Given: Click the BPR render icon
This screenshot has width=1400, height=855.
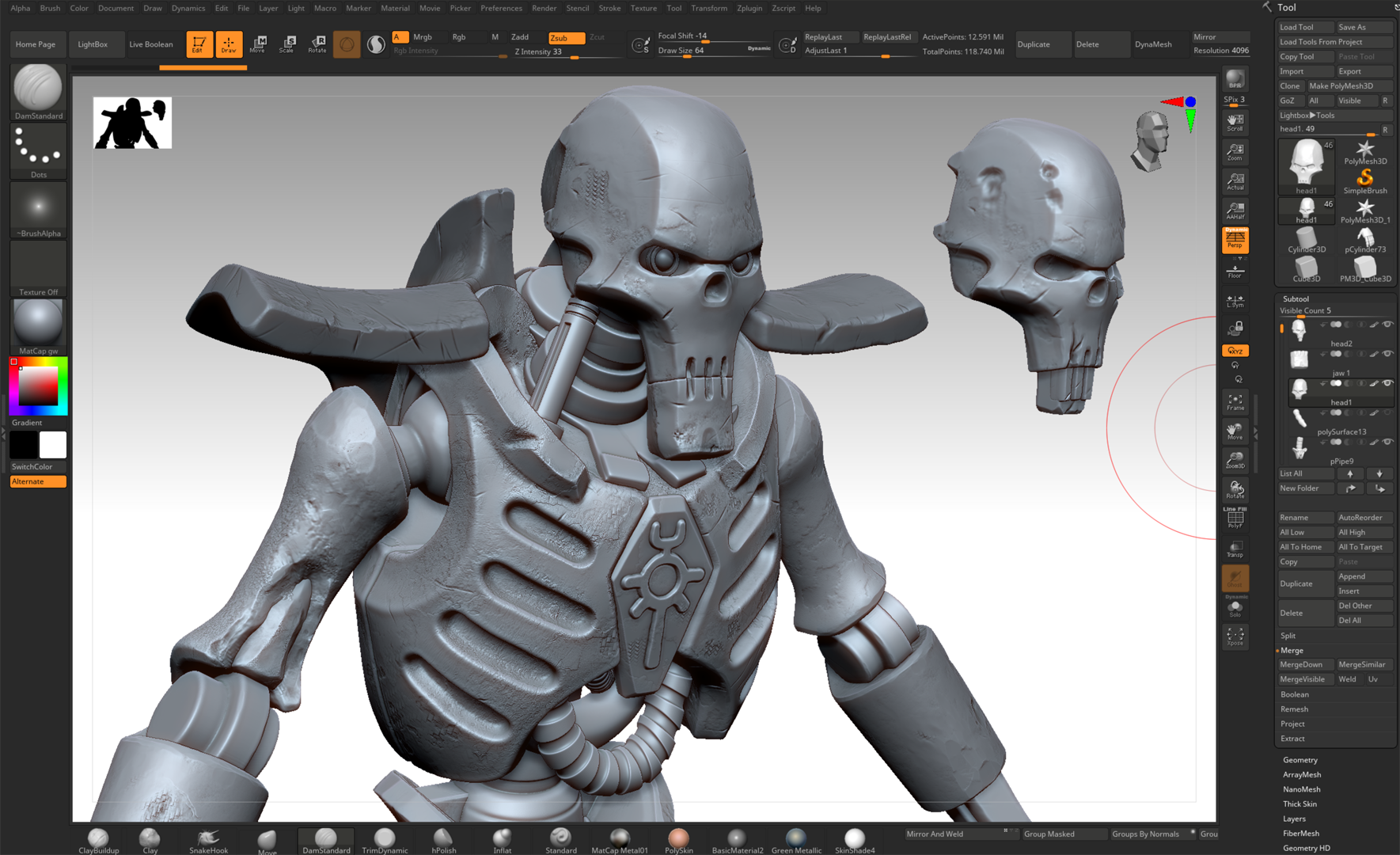Looking at the screenshot, I should pos(1235,80).
